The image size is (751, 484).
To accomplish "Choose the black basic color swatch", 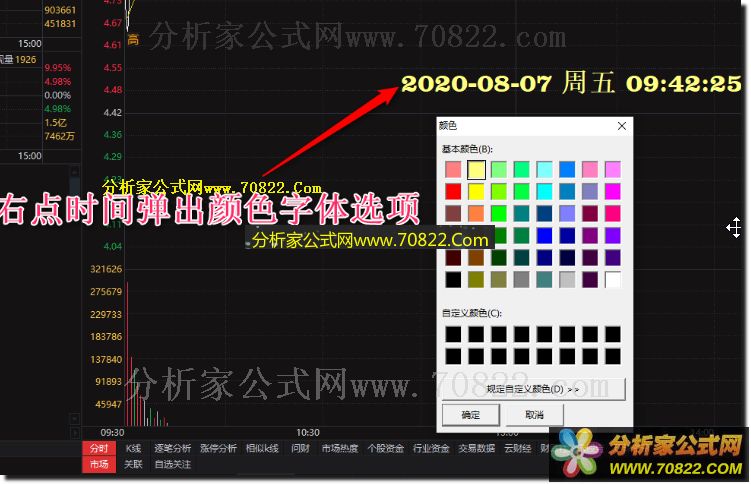I will pyautogui.click(x=453, y=280).
